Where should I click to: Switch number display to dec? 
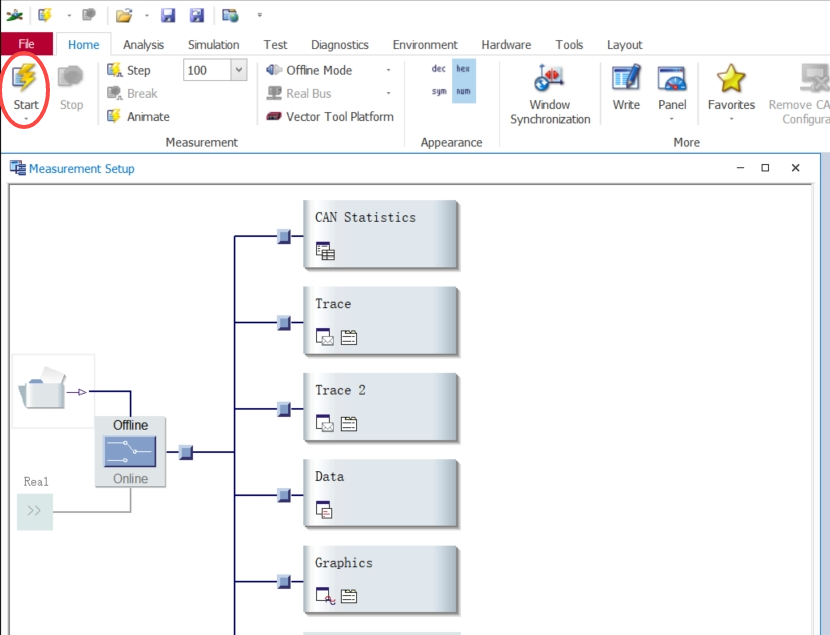439,69
